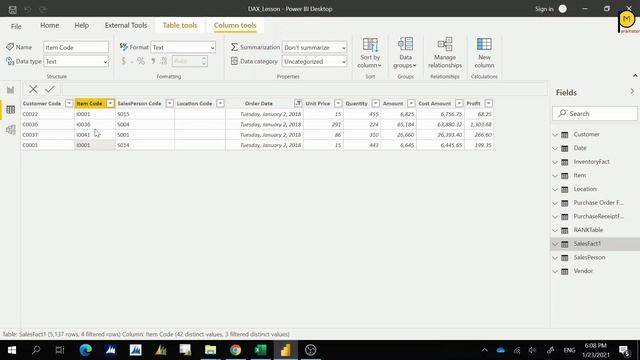The height and width of the screenshot is (360, 640).
Task: Commit the formula bar entry
Action: (50, 89)
